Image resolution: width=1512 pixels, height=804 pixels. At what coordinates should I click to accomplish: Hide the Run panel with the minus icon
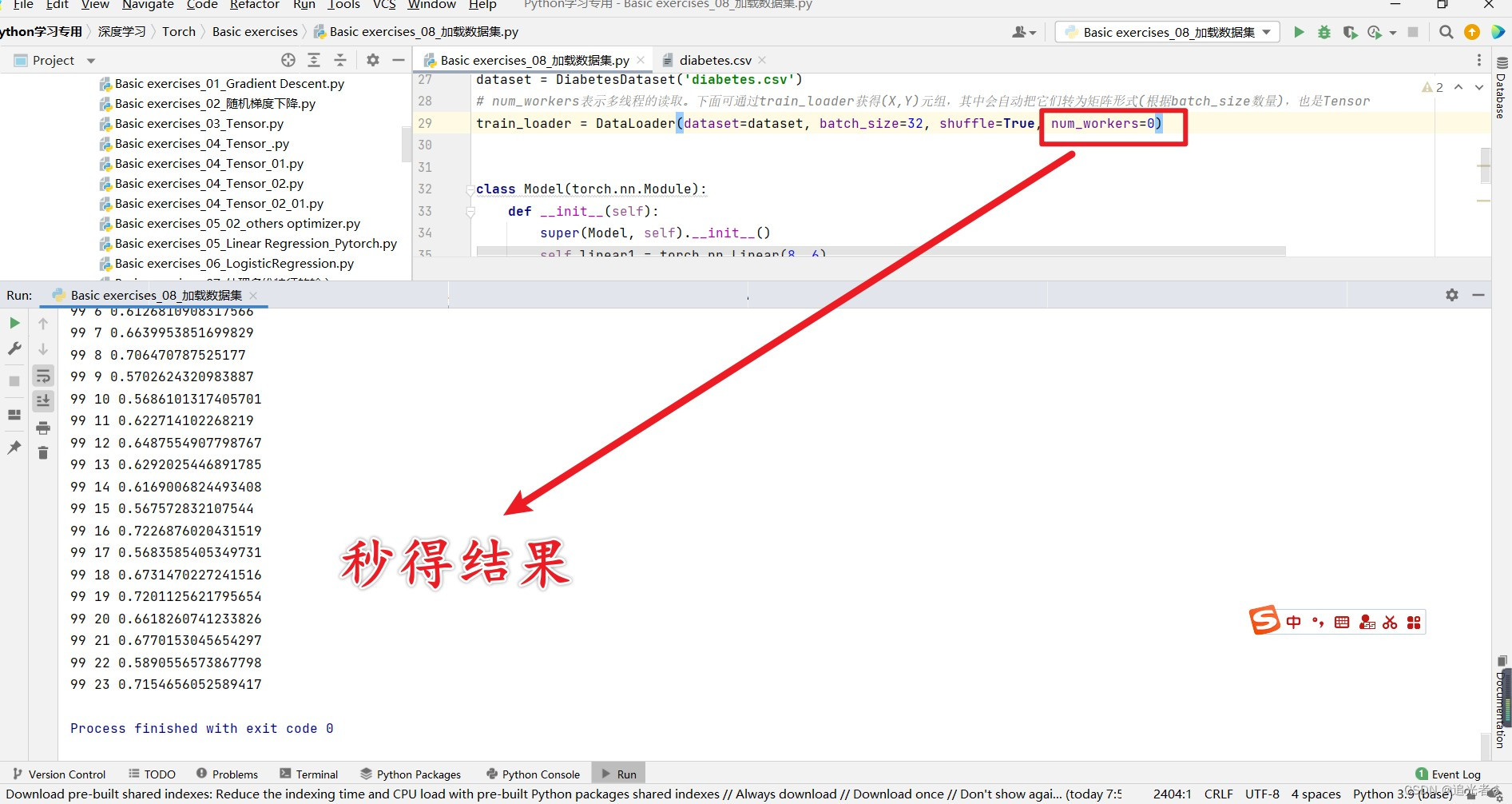coord(1478,295)
